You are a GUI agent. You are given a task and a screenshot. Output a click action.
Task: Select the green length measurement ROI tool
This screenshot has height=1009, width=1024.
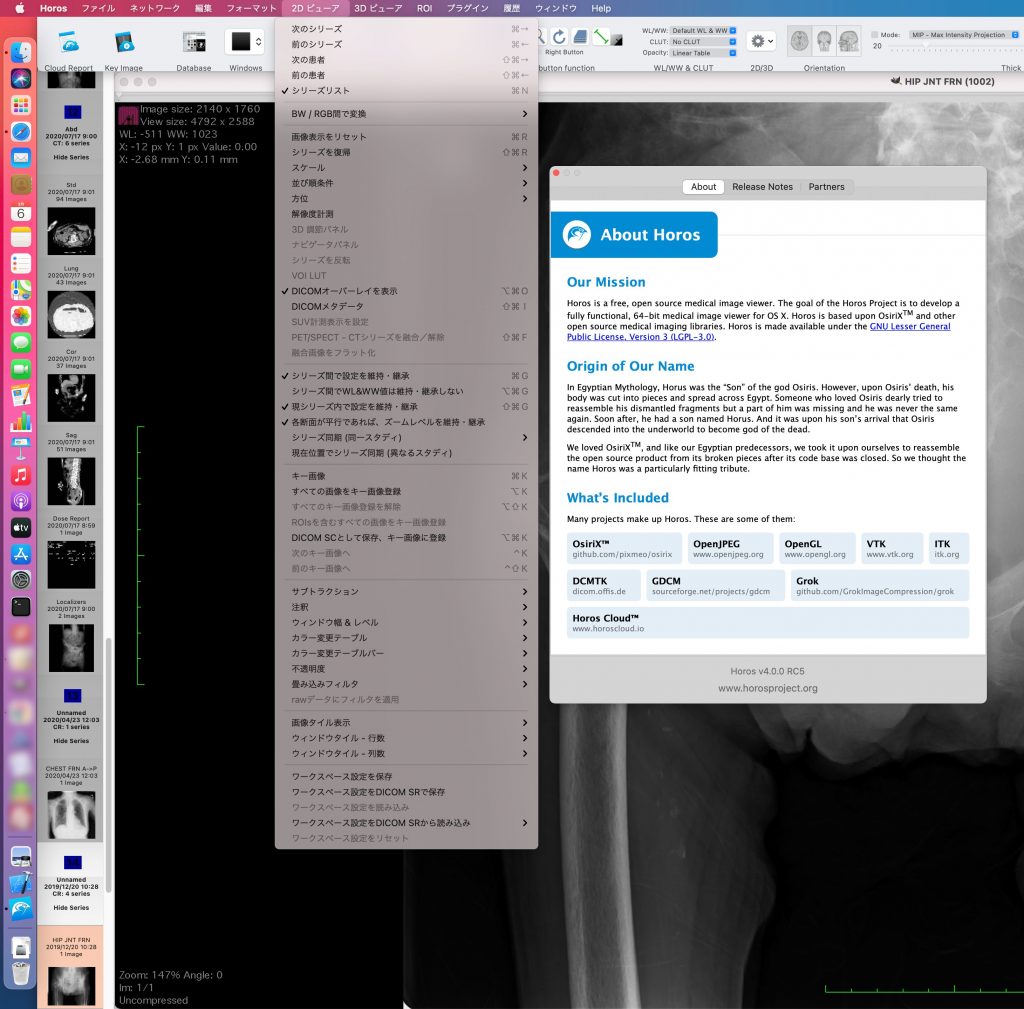(601, 37)
